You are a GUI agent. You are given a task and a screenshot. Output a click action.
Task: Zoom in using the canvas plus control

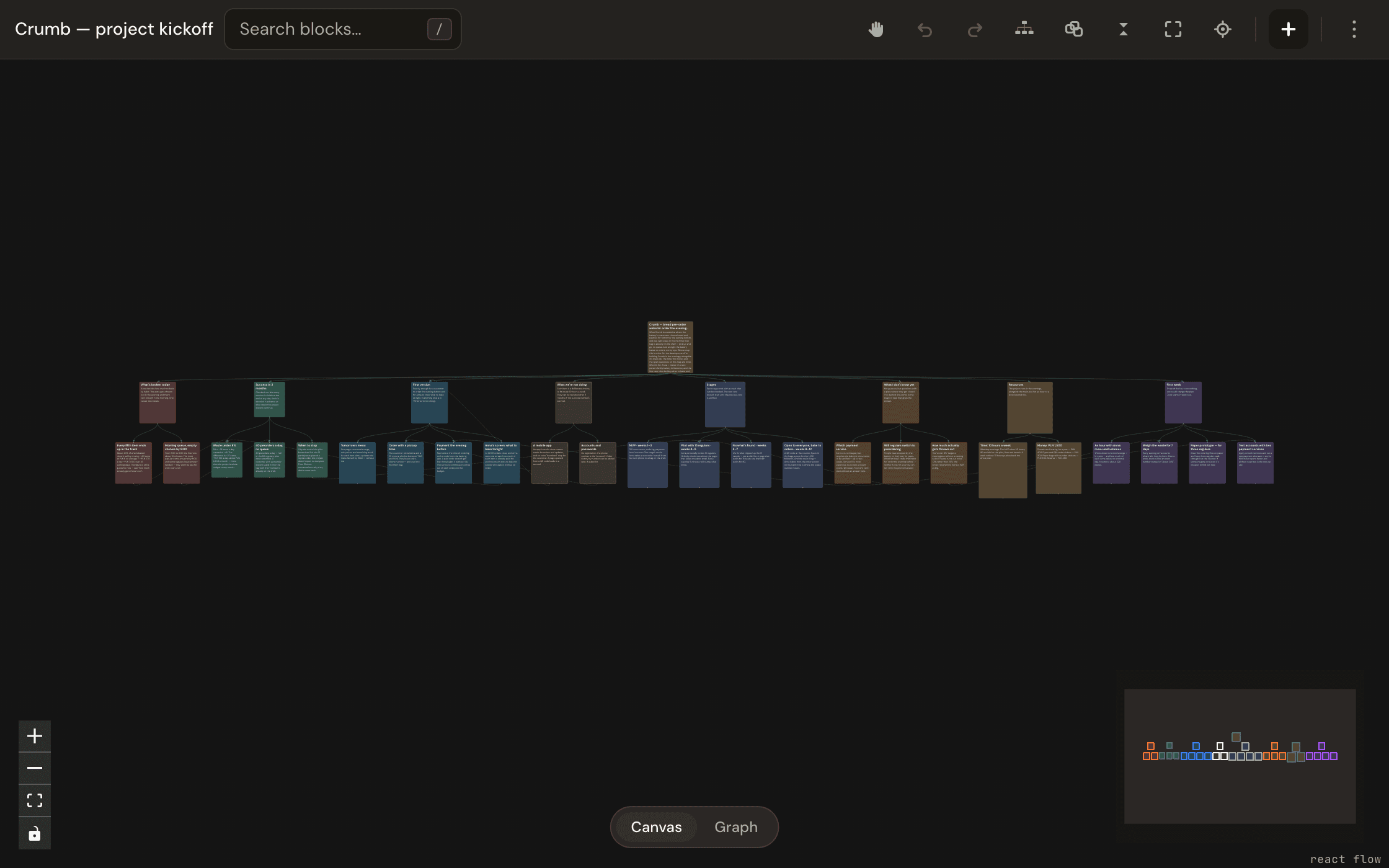pos(35,736)
